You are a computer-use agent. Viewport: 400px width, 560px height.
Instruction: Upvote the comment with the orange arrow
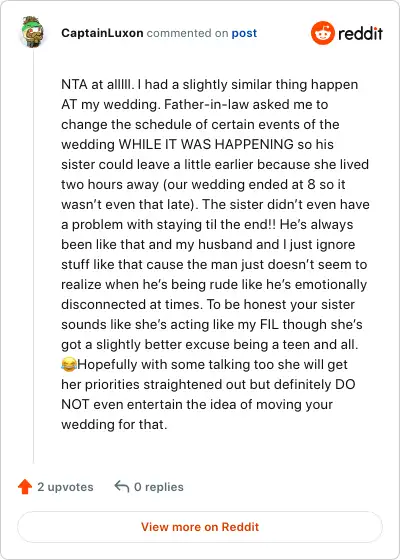[x=25, y=486]
